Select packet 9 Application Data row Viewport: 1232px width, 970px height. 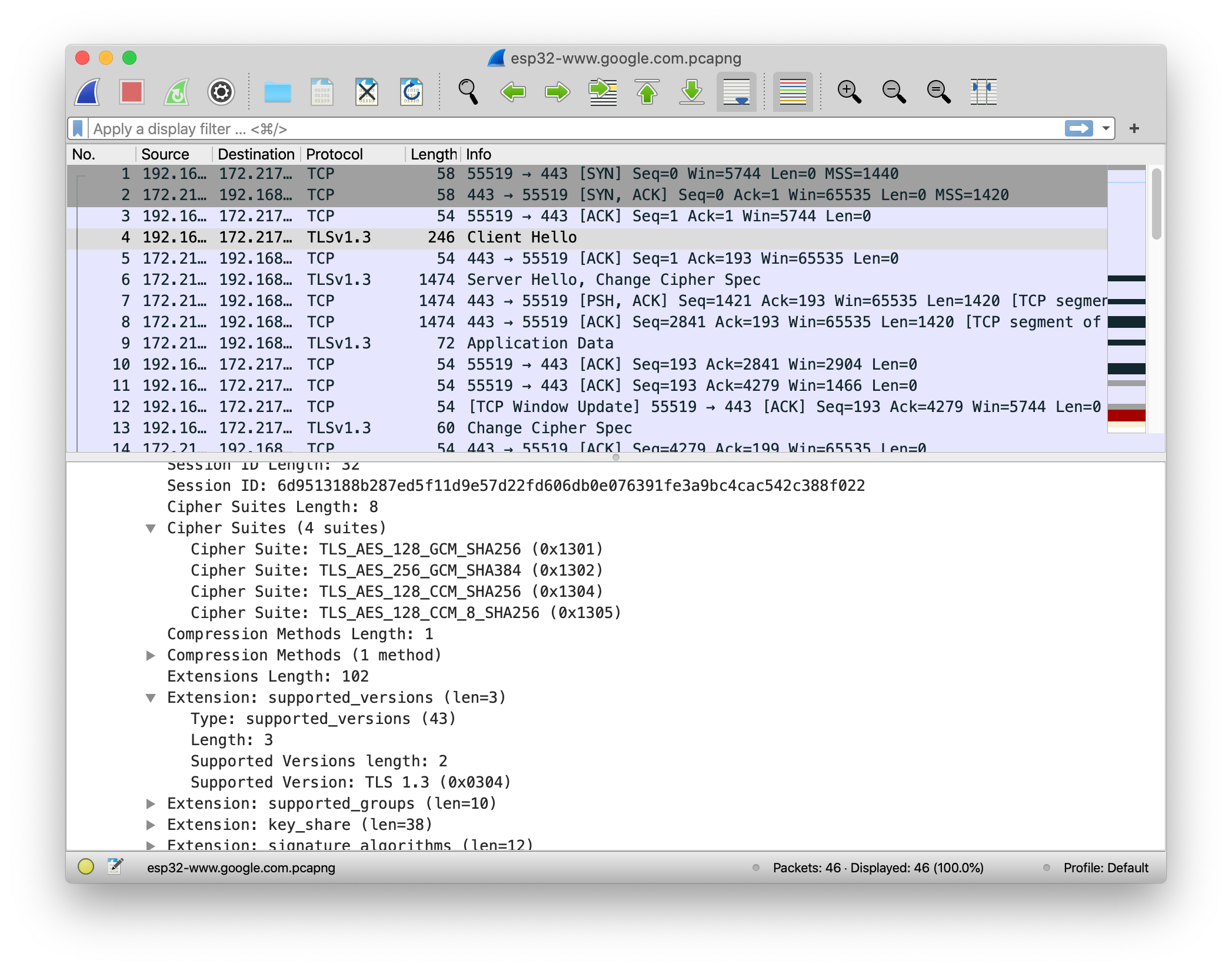587,343
